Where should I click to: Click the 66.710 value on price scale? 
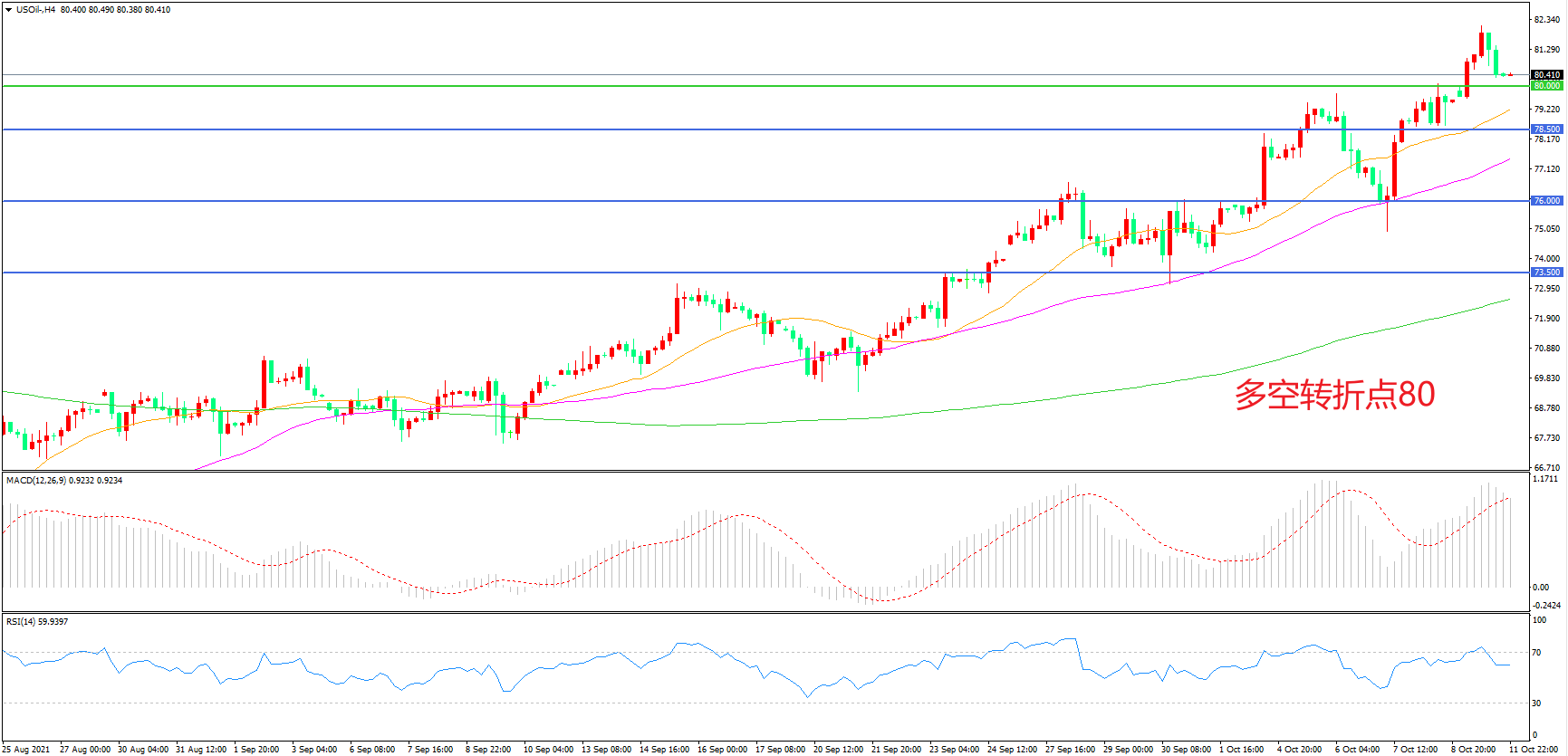tap(1546, 468)
